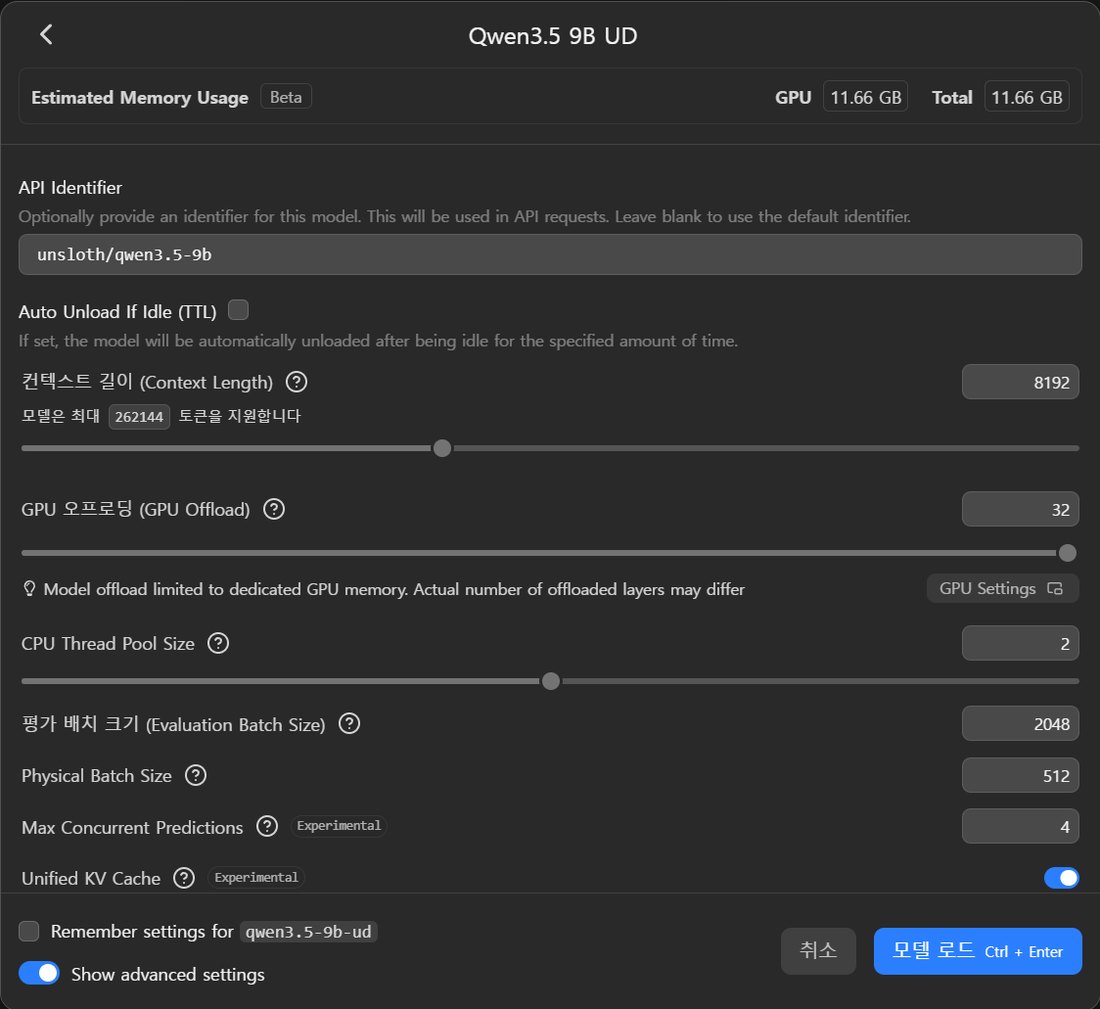Click the Physical Batch Size field 512
This screenshot has width=1100, height=1009.
tap(1020, 775)
